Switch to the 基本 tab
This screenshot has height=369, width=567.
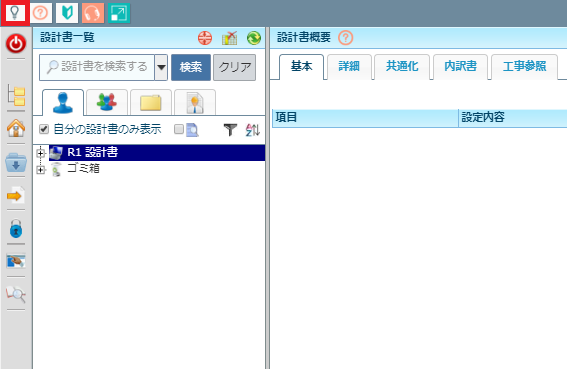pyautogui.click(x=302, y=67)
